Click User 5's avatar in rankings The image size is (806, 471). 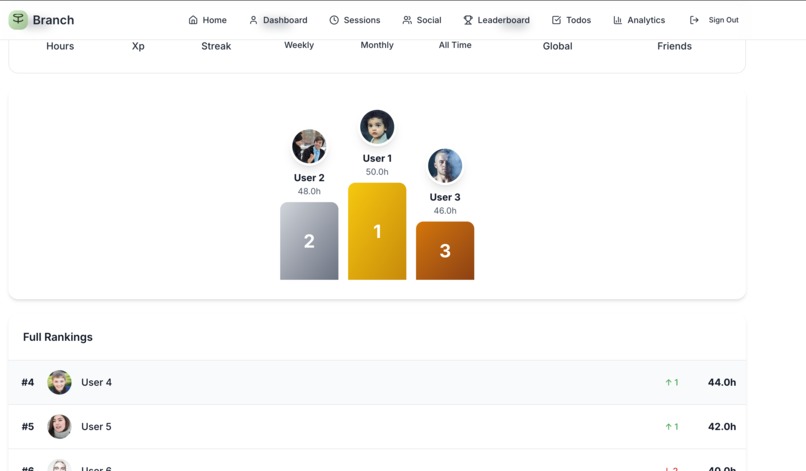pyautogui.click(x=60, y=427)
